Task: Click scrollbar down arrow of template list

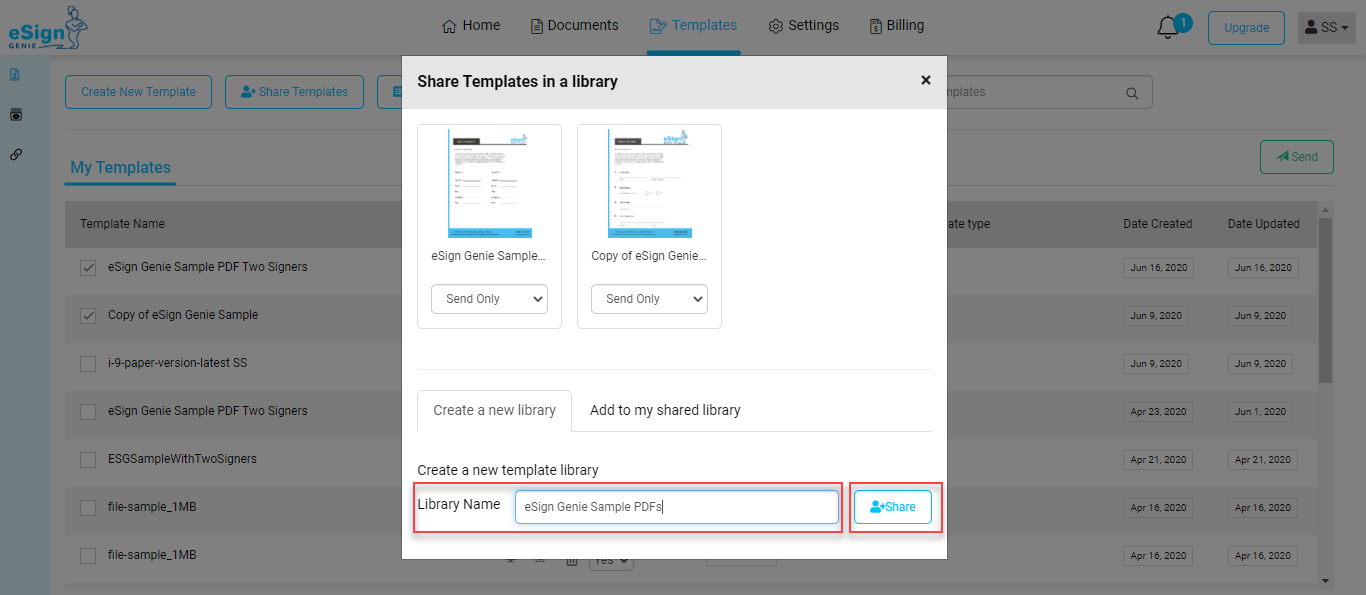Action: click(x=1326, y=580)
